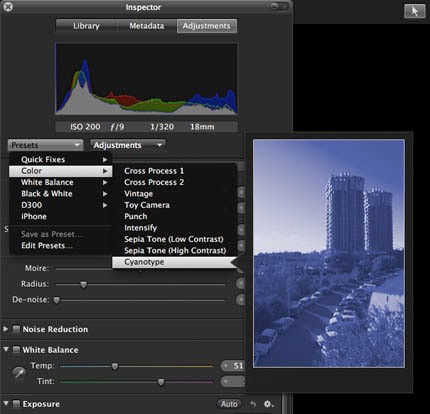Screen dimensions: 430x414
Task: Apply Sepia Tone (High Contrast) preset
Action: point(174,250)
